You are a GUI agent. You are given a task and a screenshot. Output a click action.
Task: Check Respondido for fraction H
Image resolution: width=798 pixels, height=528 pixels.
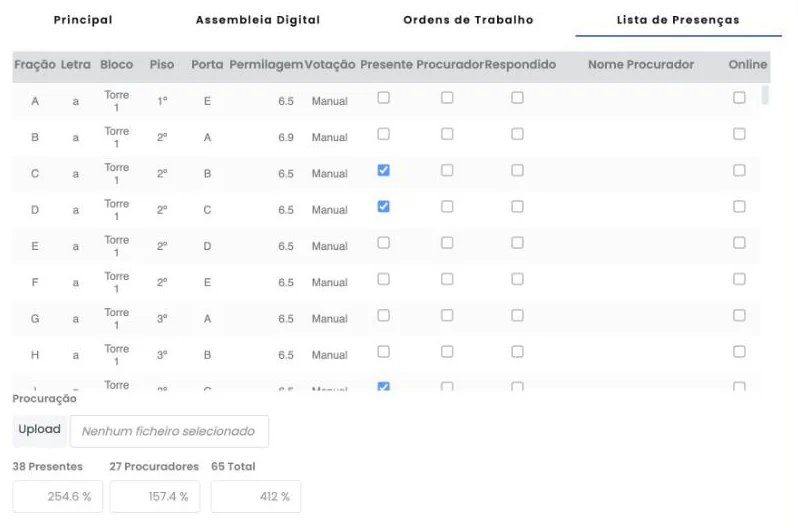[518, 352]
